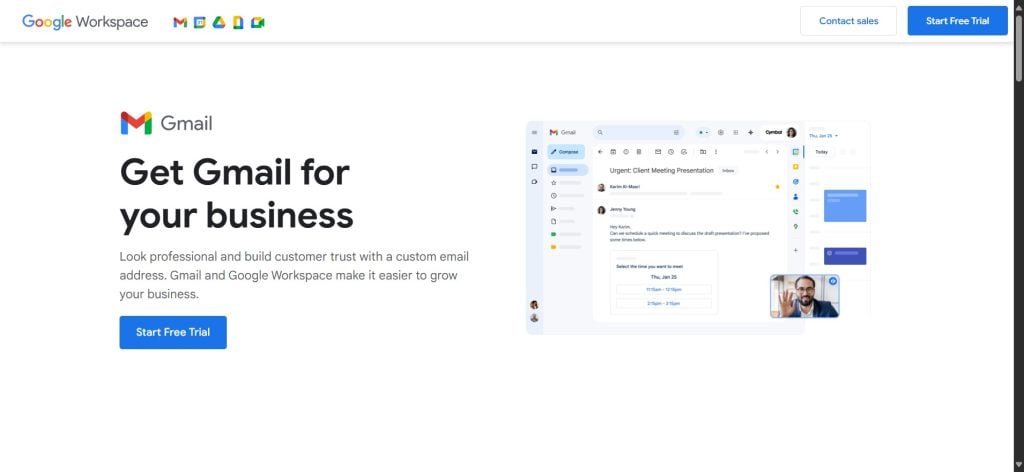Click the Gmail icon in header
The image size is (1024, 472).
180,22
